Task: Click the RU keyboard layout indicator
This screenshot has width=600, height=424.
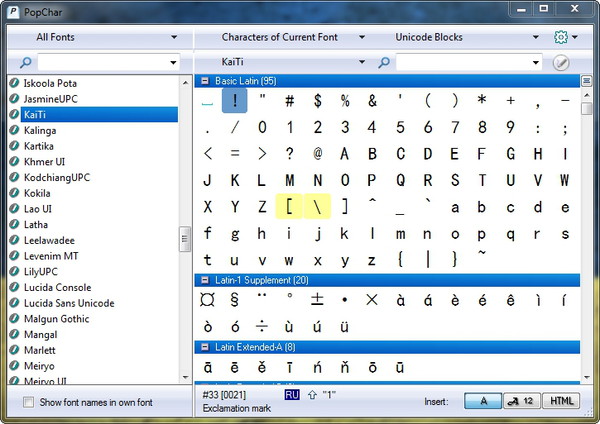Action: 291,395
